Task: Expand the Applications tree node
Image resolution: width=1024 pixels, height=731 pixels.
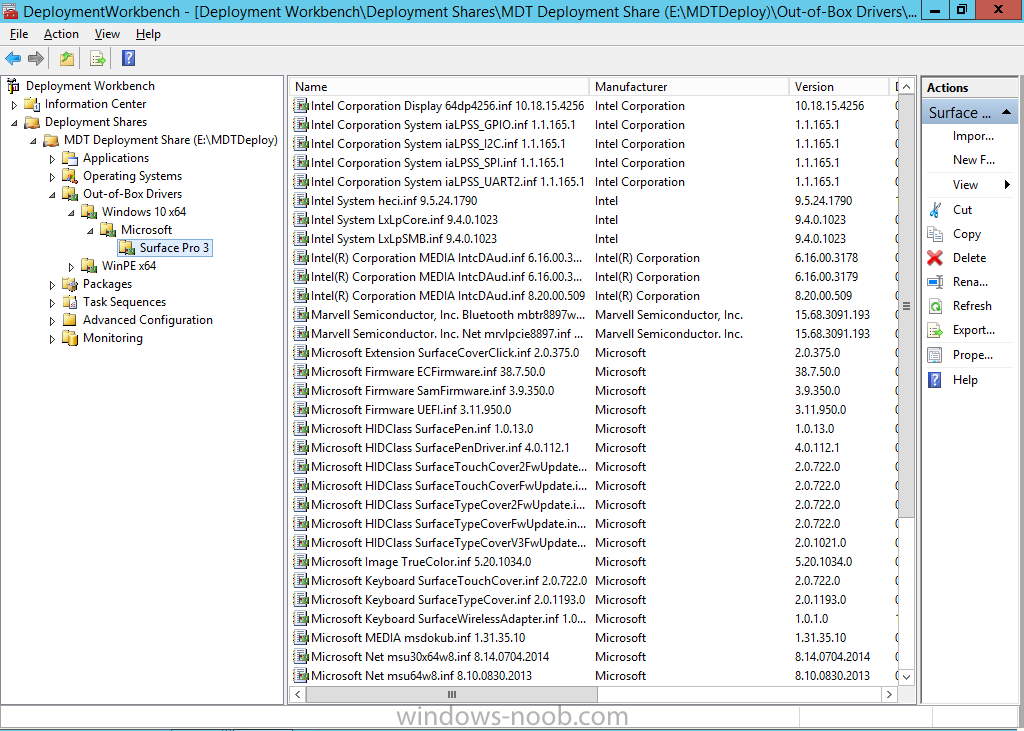Action: [x=52, y=159]
